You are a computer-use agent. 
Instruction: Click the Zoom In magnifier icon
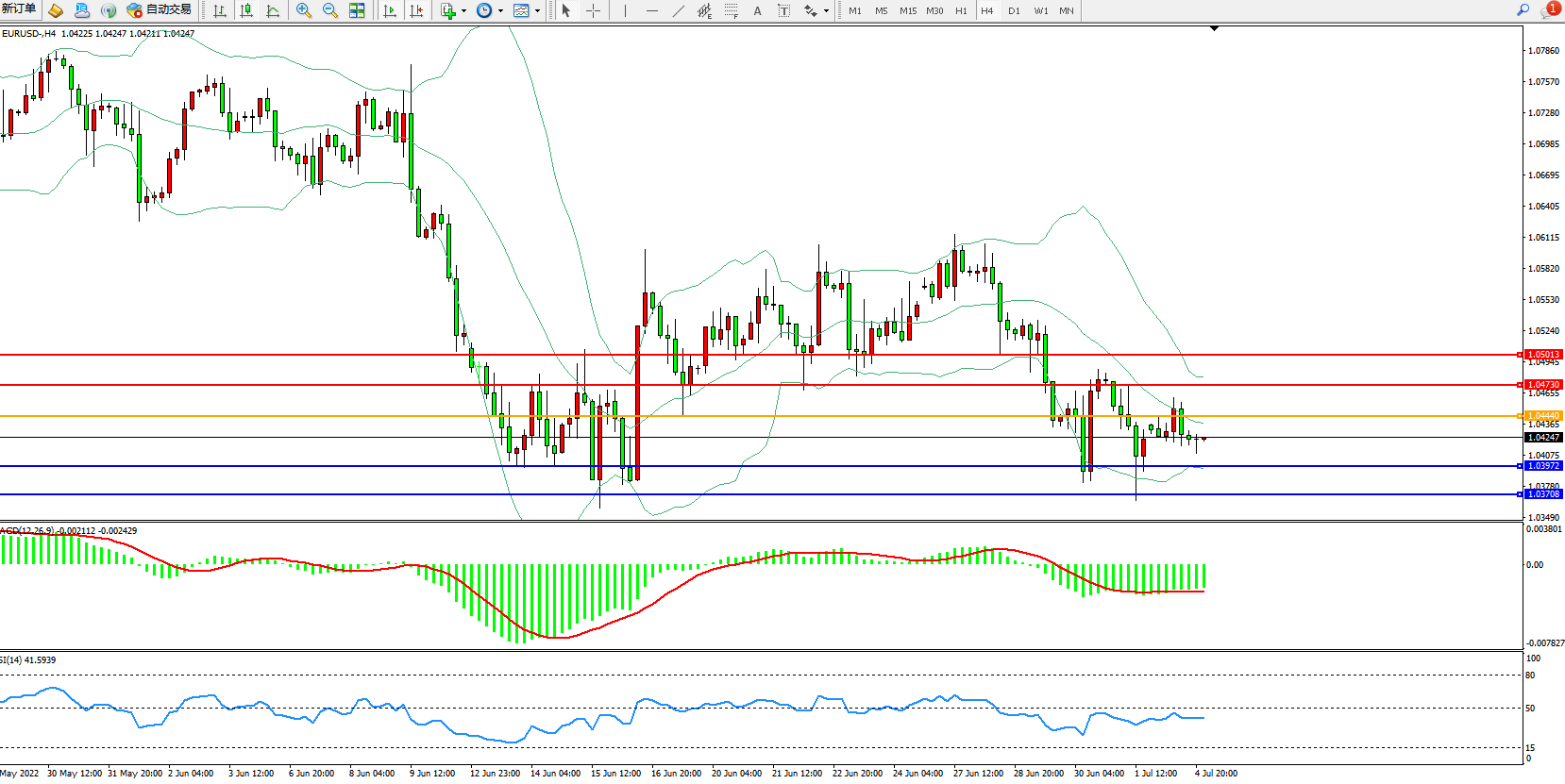pos(303,10)
